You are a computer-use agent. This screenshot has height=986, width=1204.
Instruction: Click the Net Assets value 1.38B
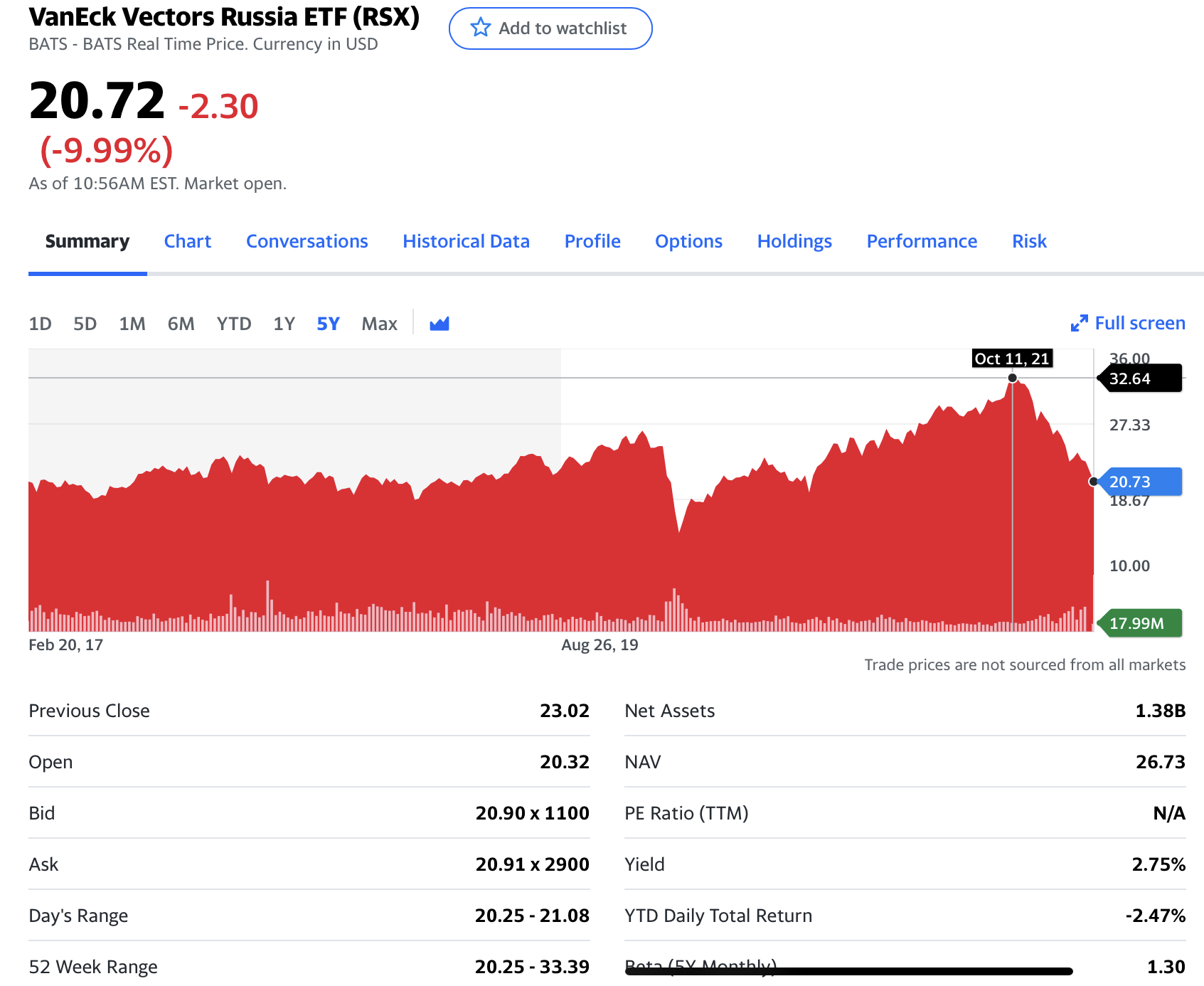pos(1161,711)
